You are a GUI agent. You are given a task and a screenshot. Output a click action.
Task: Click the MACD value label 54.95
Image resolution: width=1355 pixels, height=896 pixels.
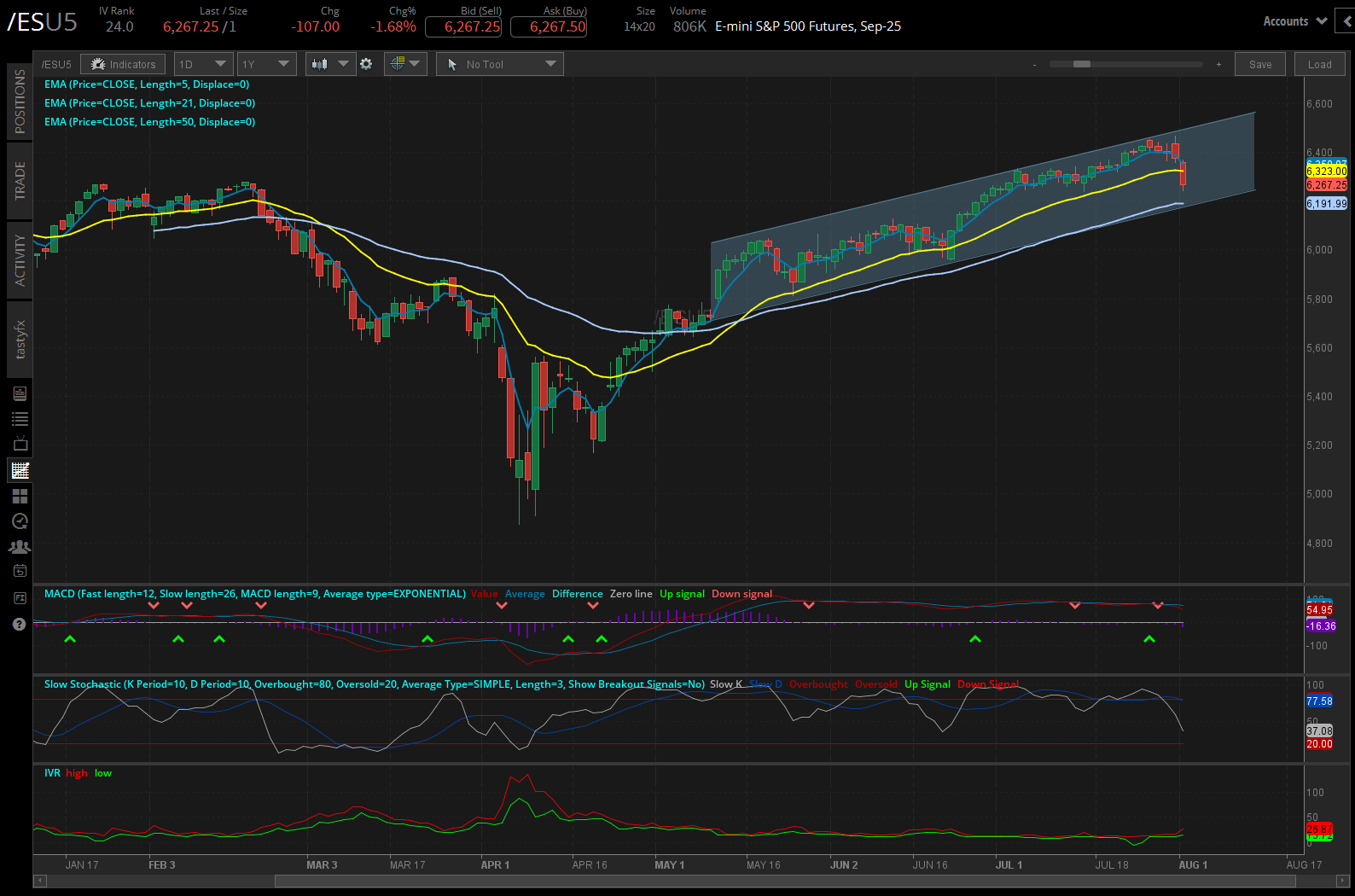[x=1319, y=610]
